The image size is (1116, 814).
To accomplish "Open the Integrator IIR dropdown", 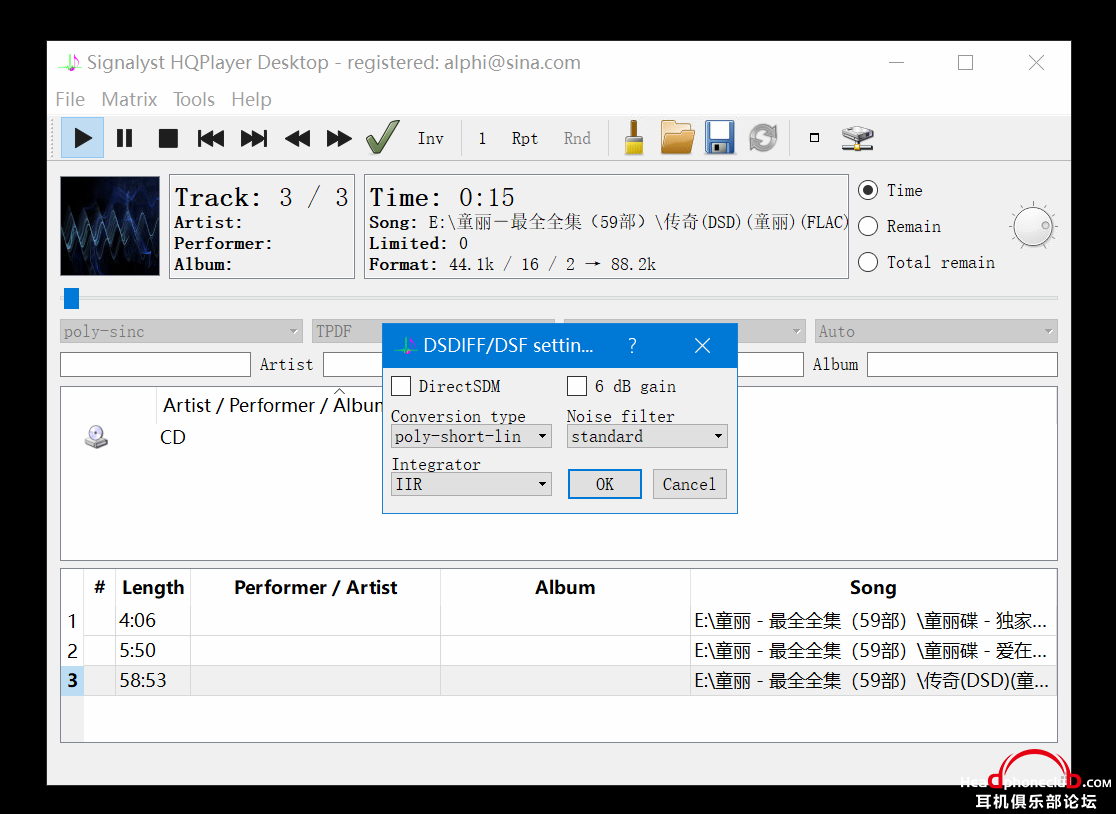I will tap(471, 484).
